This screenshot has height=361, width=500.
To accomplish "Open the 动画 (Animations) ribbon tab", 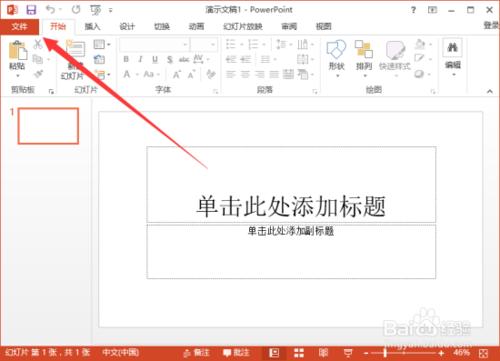I will (196, 27).
